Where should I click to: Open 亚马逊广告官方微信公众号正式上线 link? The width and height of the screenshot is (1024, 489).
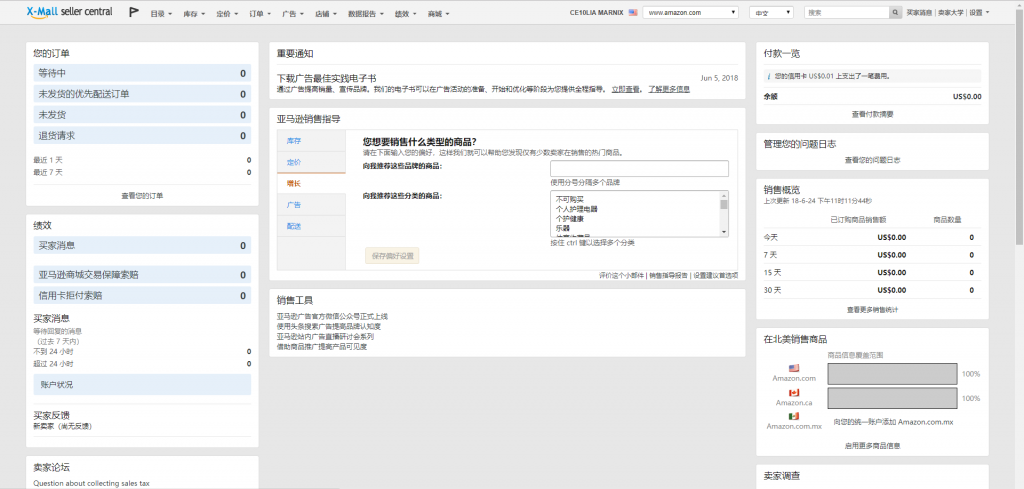click(332, 317)
